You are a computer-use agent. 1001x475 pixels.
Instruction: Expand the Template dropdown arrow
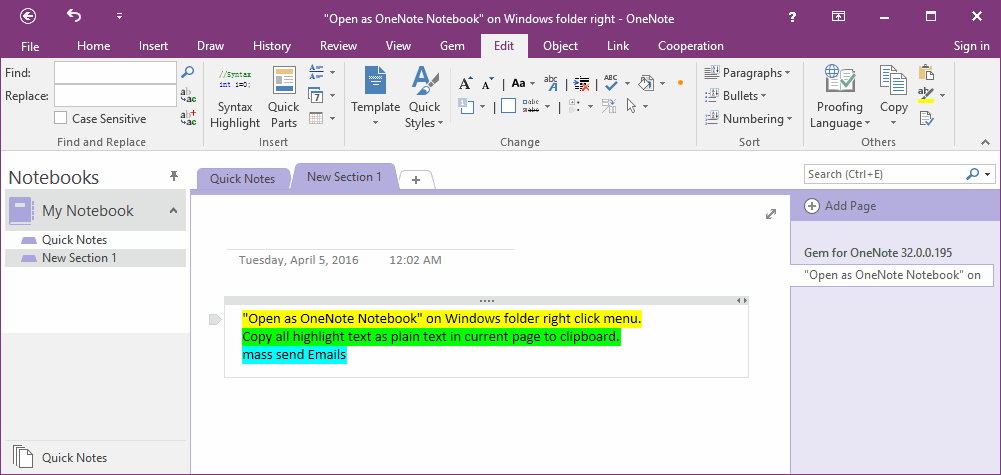click(x=375, y=123)
